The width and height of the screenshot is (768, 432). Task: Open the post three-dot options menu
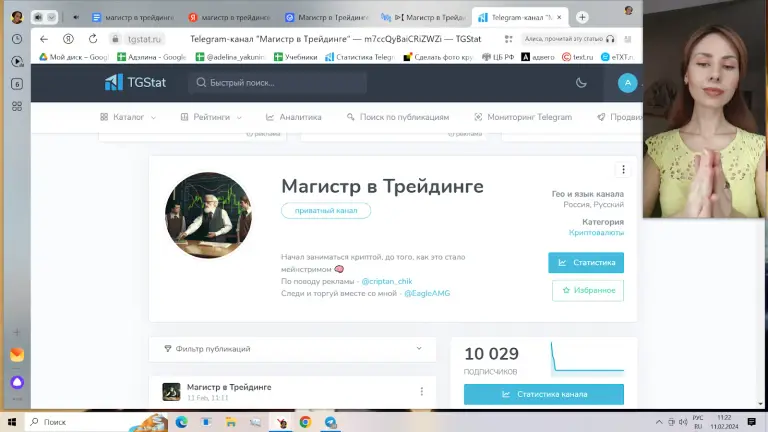(x=421, y=391)
